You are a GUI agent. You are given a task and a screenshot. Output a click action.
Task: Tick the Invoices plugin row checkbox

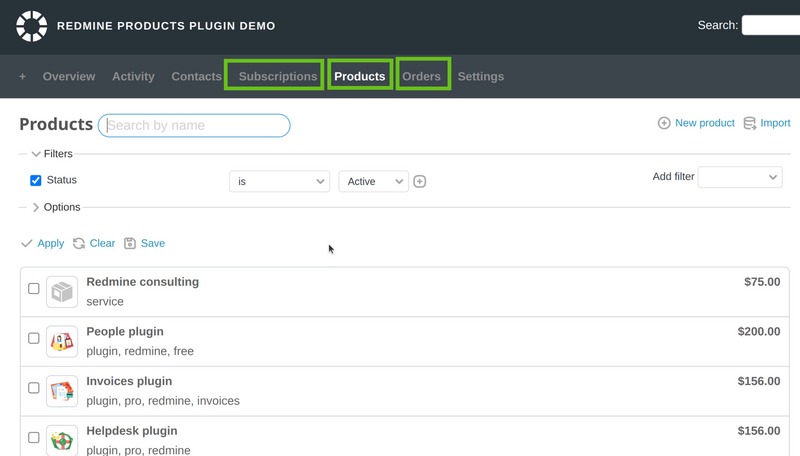click(34, 388)
